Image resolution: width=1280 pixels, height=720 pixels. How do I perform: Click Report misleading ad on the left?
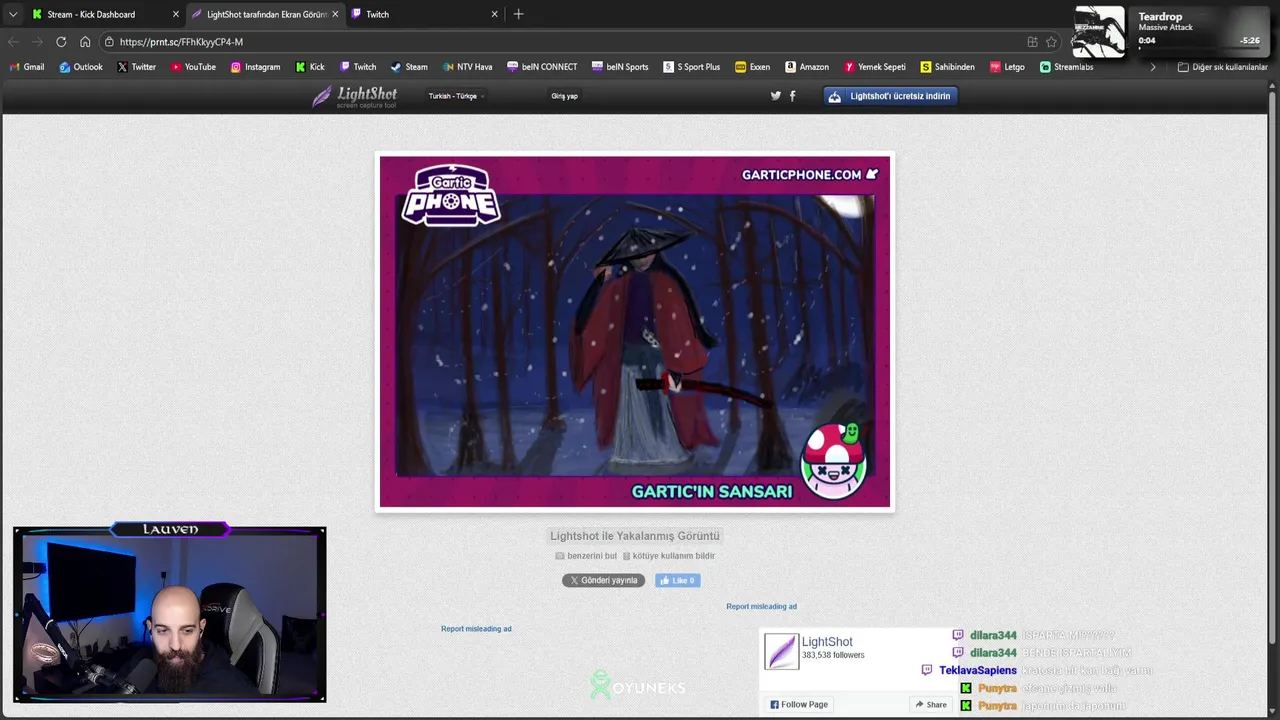(476, 629)
